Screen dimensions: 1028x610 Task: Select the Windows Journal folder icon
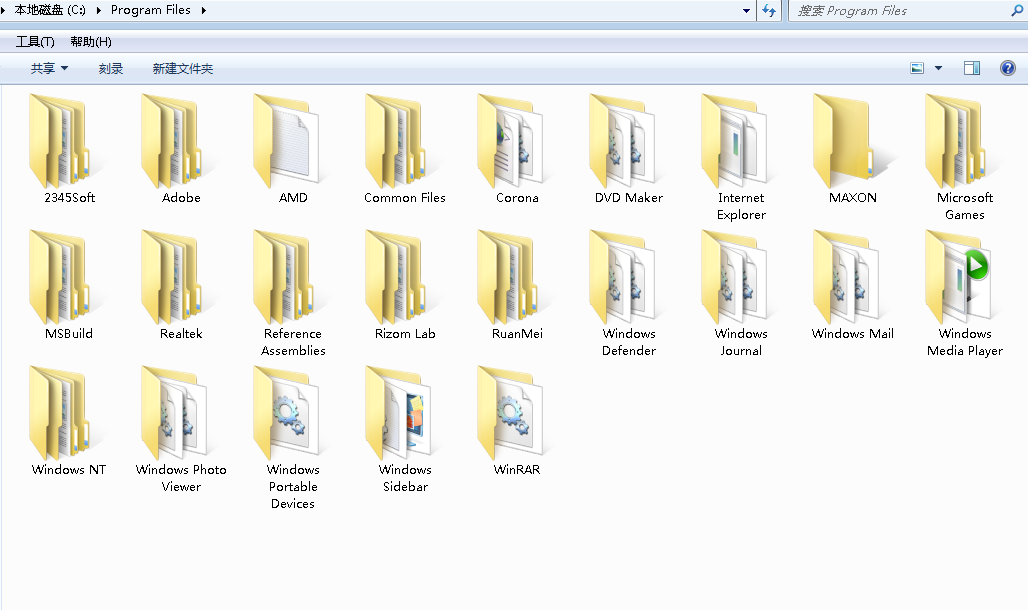(x=734, y=277)
